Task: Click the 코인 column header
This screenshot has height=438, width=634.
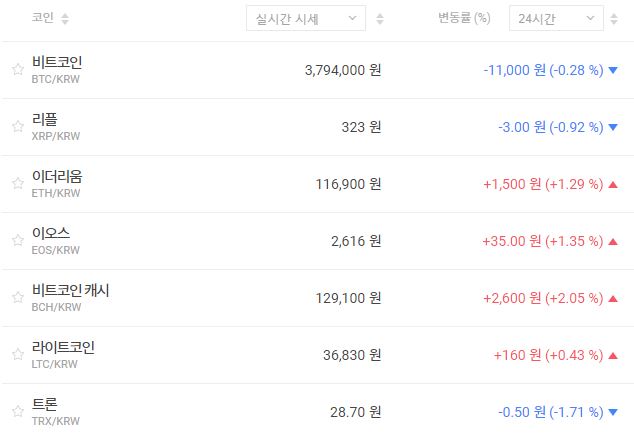Action: click(43, 18)
